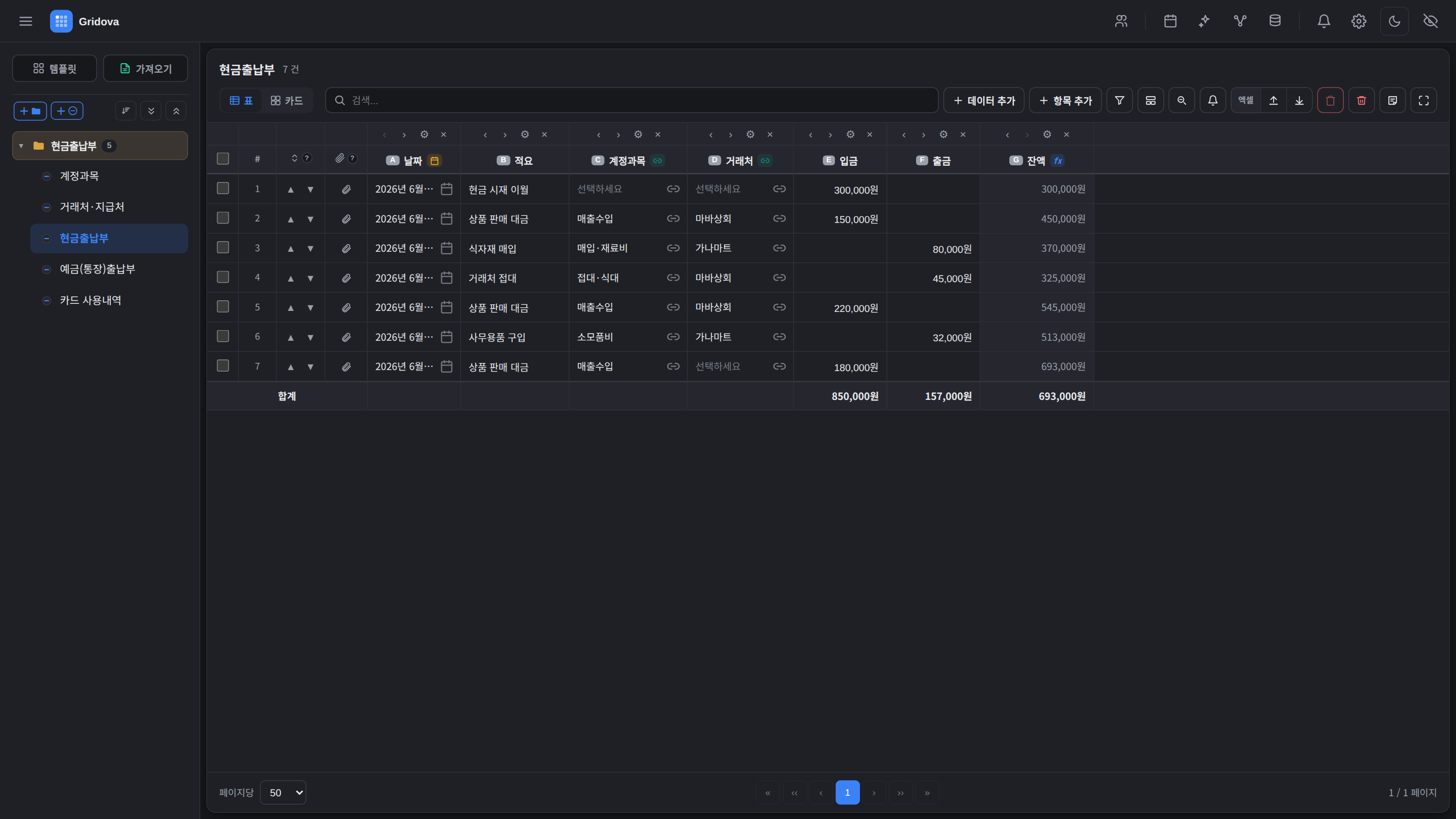Check the checkbox for row 3
This screenshot has height=819, width=1456.
click(222, 248)
